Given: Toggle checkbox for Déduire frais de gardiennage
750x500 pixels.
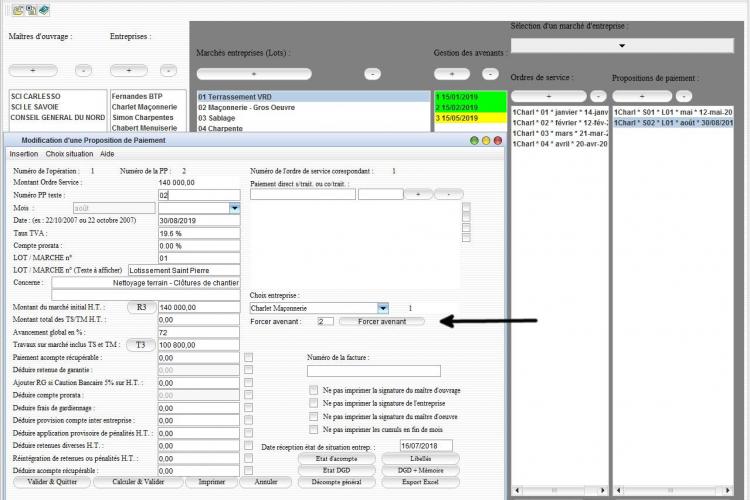Looking at the screenshot, I should [249, 408].
